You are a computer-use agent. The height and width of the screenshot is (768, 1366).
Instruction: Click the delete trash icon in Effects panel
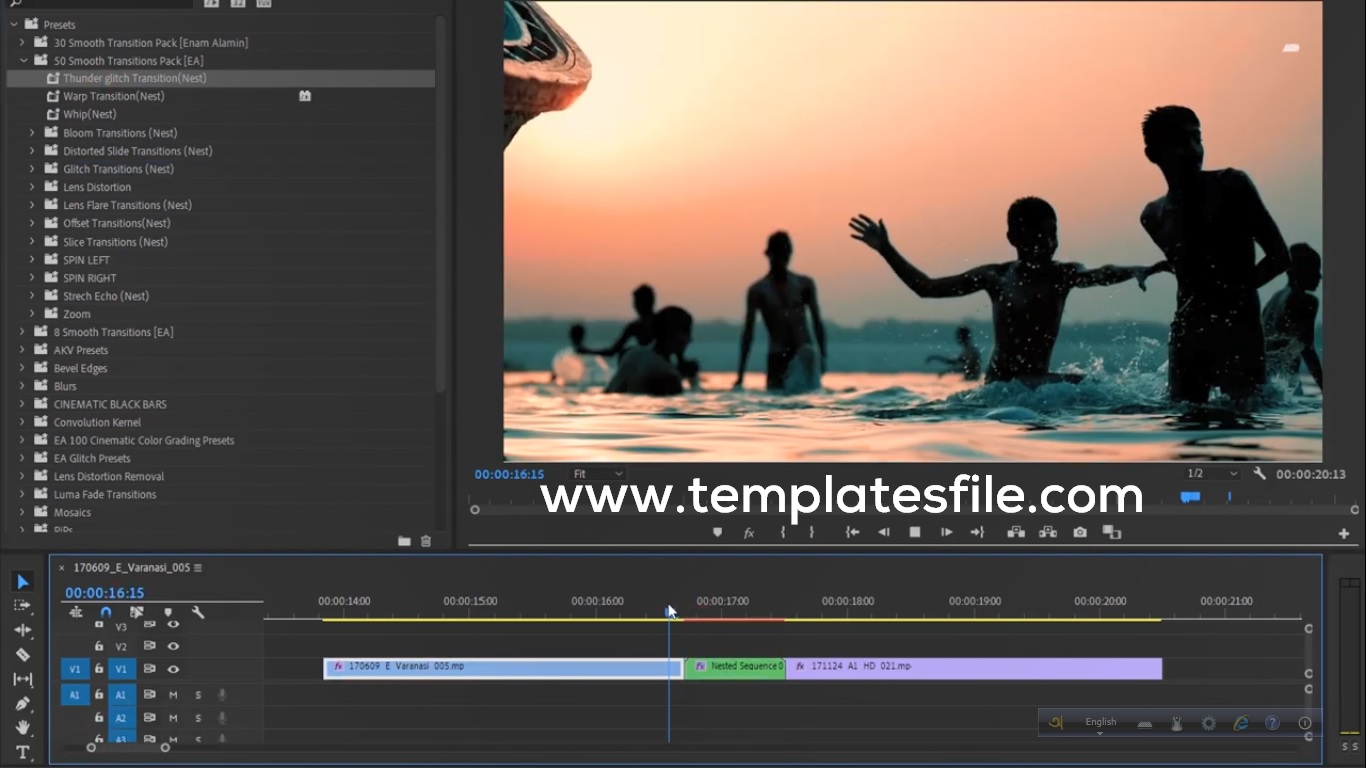tap(426, 541)
